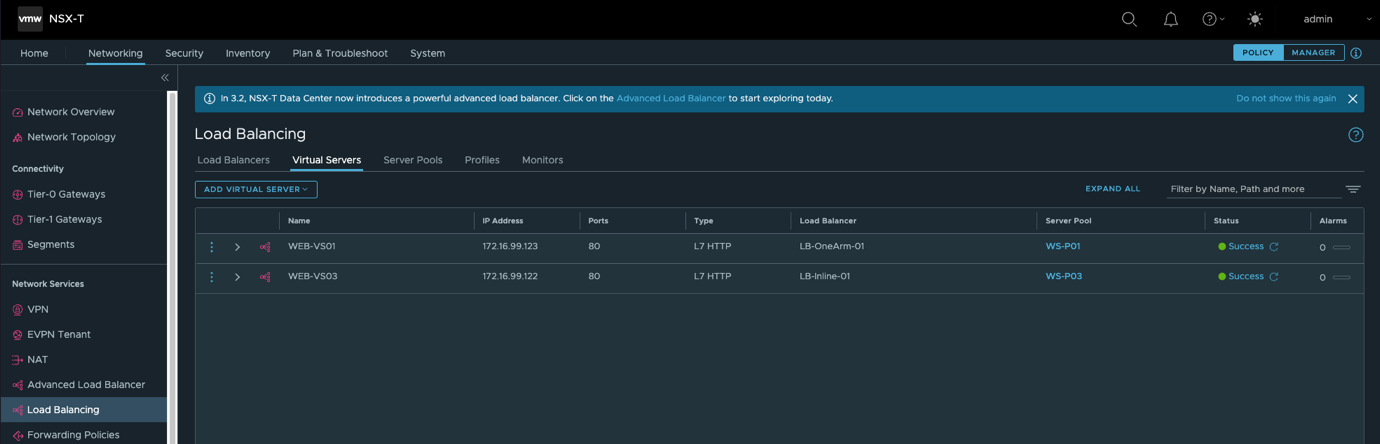Screen dimensions: 1380x444
Task: Open Advanced Load Balancer sidebar item
Action: pyautogui.click(x=84, y=384)
